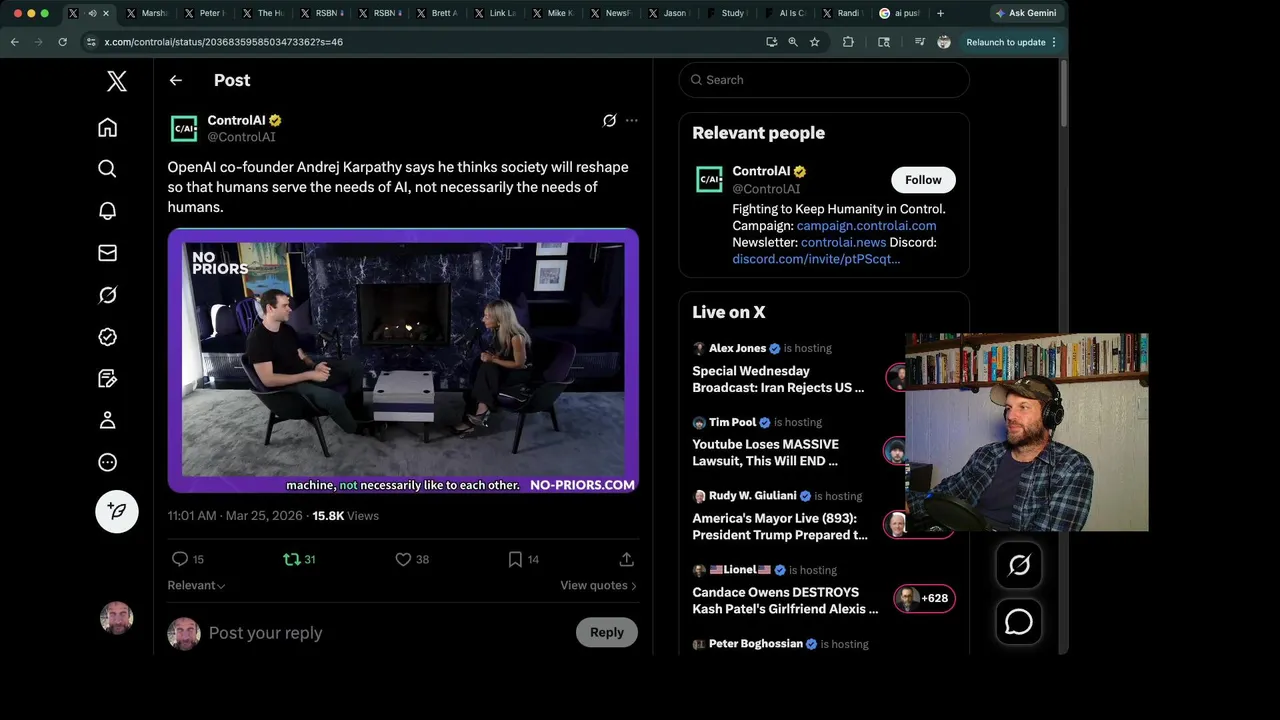This screenshot has height=720, width=1280.
Task: Open the X logo home link
Action: [x=117, y=81]
